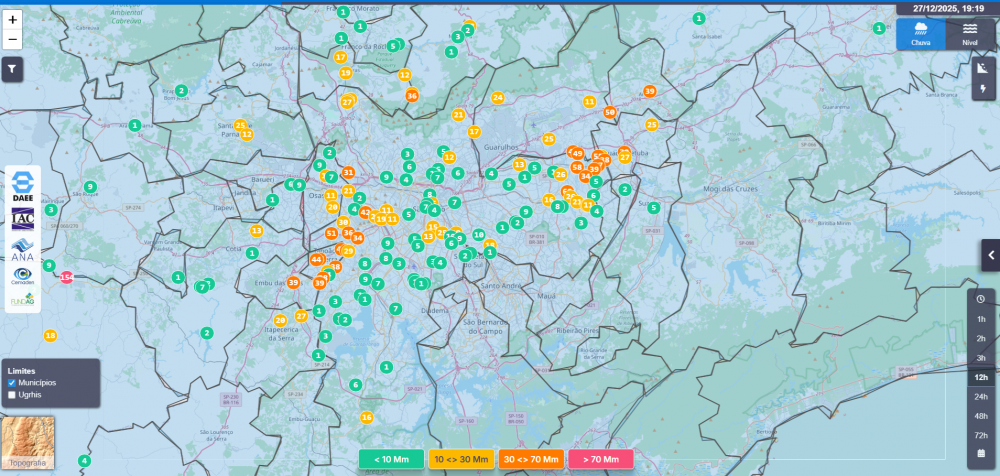Select the 2h accumulation period
The width and height of the screenshot is (1000, 476).
tap(981, 338)
